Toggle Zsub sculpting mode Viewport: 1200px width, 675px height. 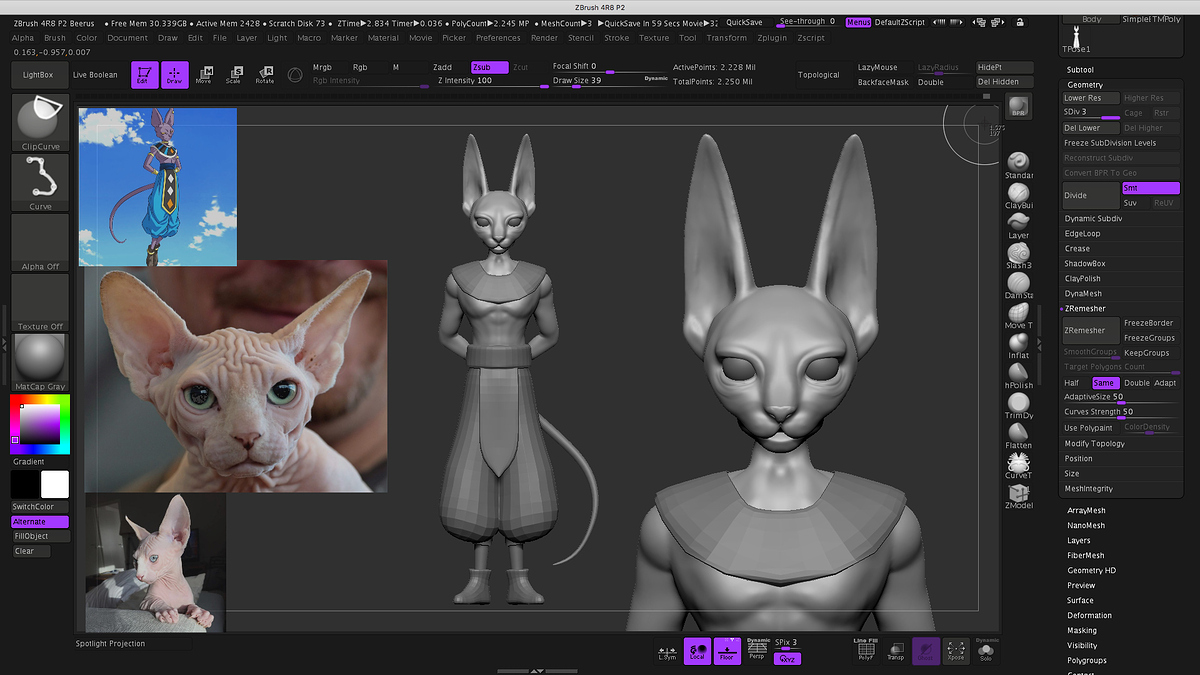(x=490, y=67)
